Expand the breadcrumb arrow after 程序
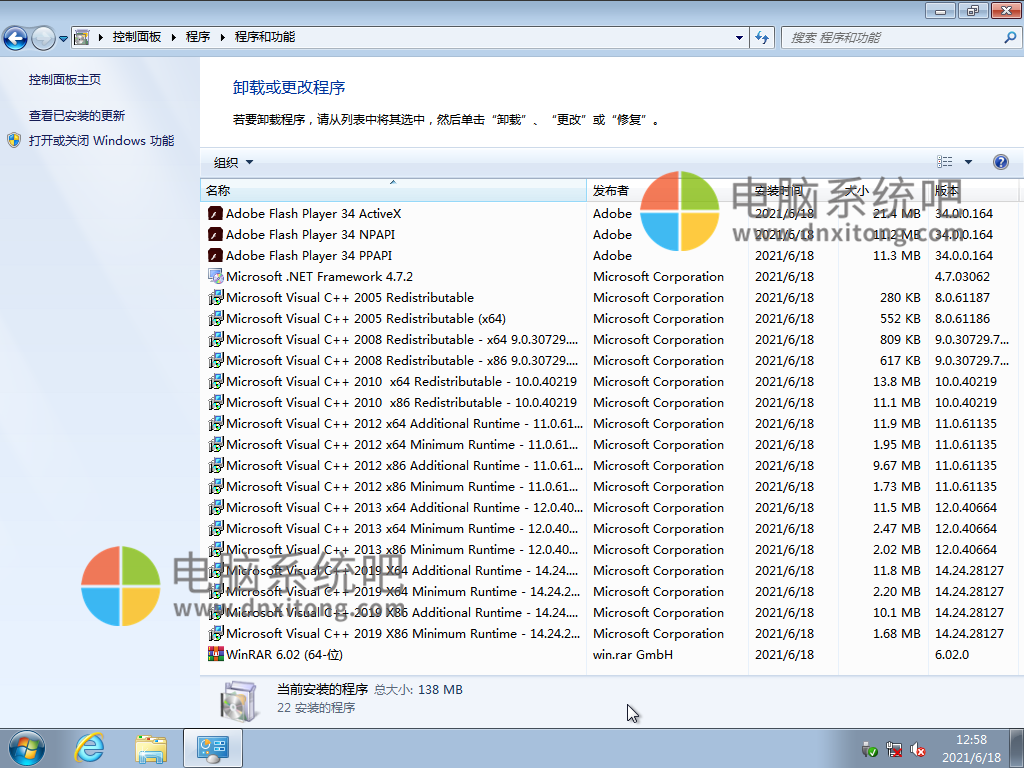This screenshot has width=1024, height=768. [x=223, y=37]
